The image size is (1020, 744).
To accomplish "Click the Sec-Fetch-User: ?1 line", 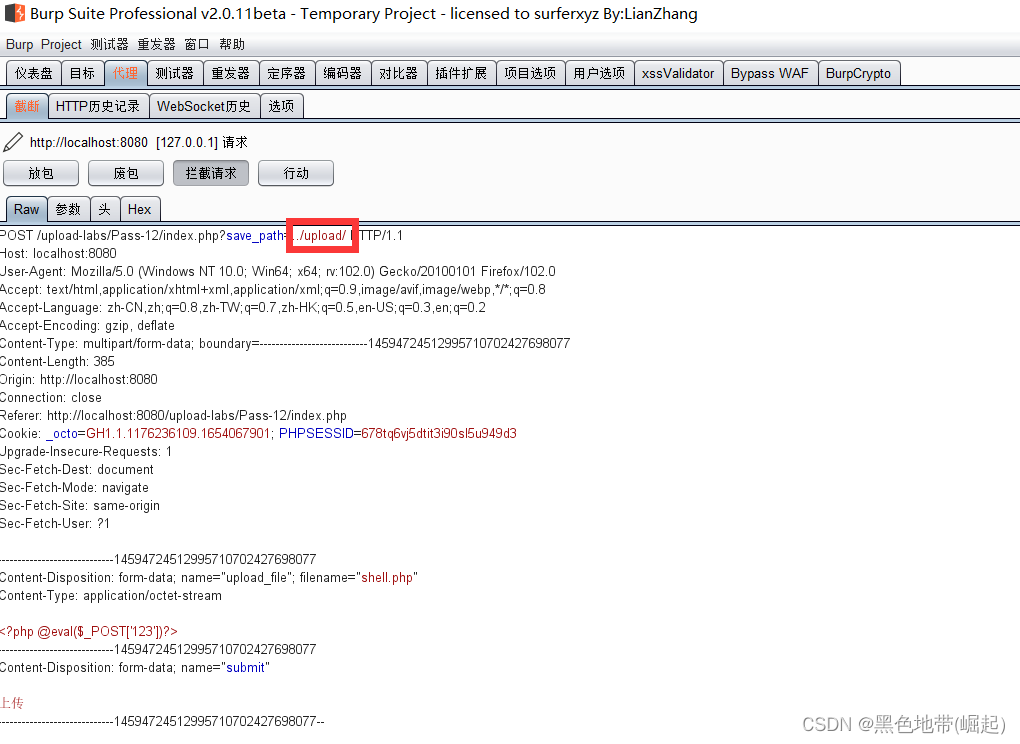I will tap(55, 524).
